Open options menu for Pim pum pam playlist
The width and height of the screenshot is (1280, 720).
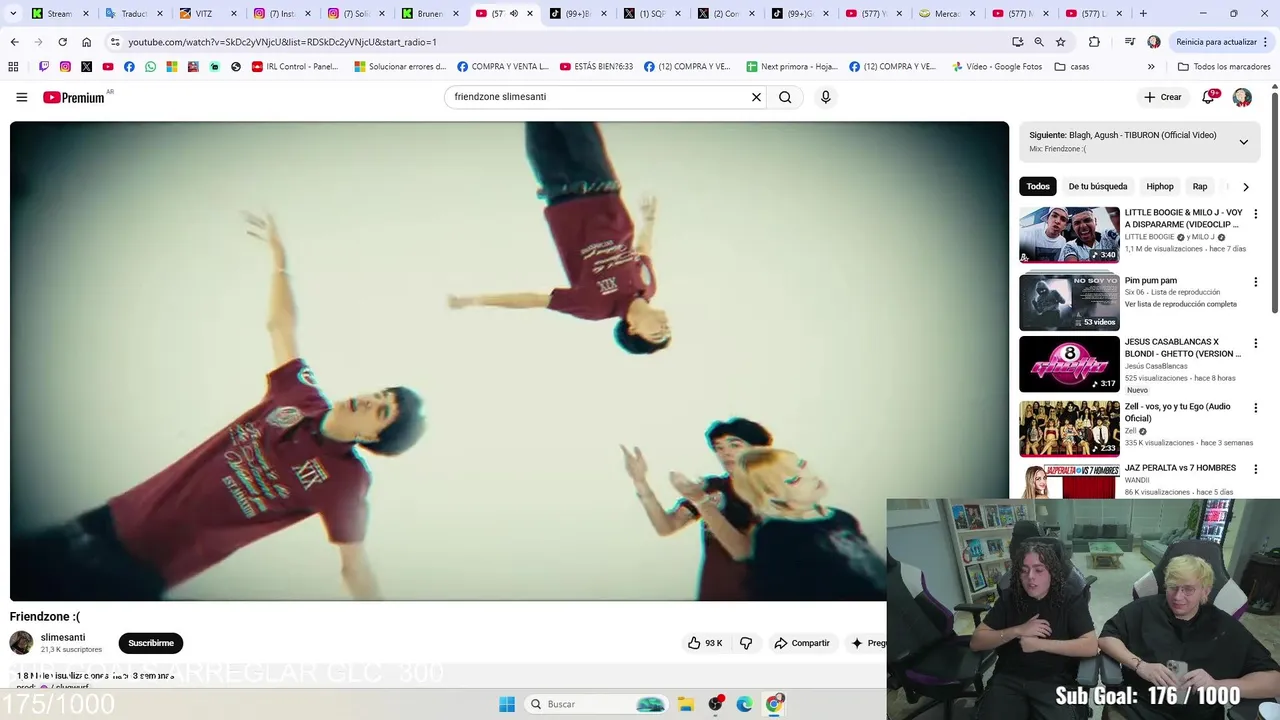click(x=1256, y=282)
